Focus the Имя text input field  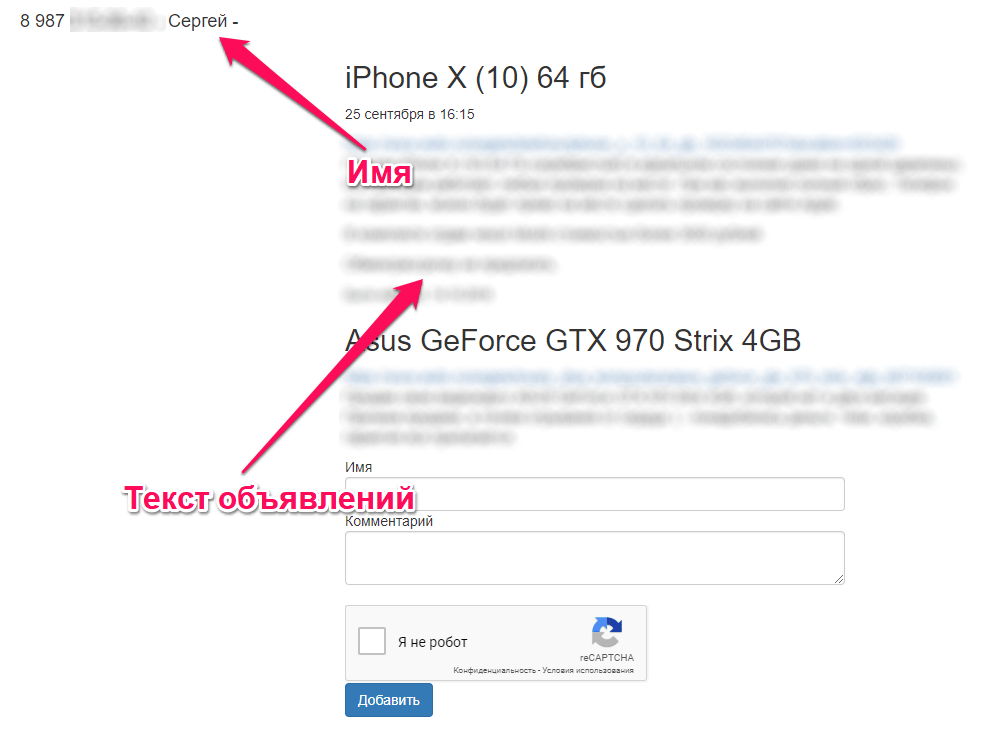click(594, 494)
